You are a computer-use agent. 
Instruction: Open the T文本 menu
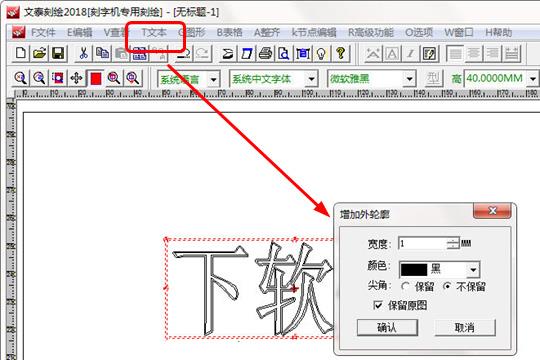[154, 33]
